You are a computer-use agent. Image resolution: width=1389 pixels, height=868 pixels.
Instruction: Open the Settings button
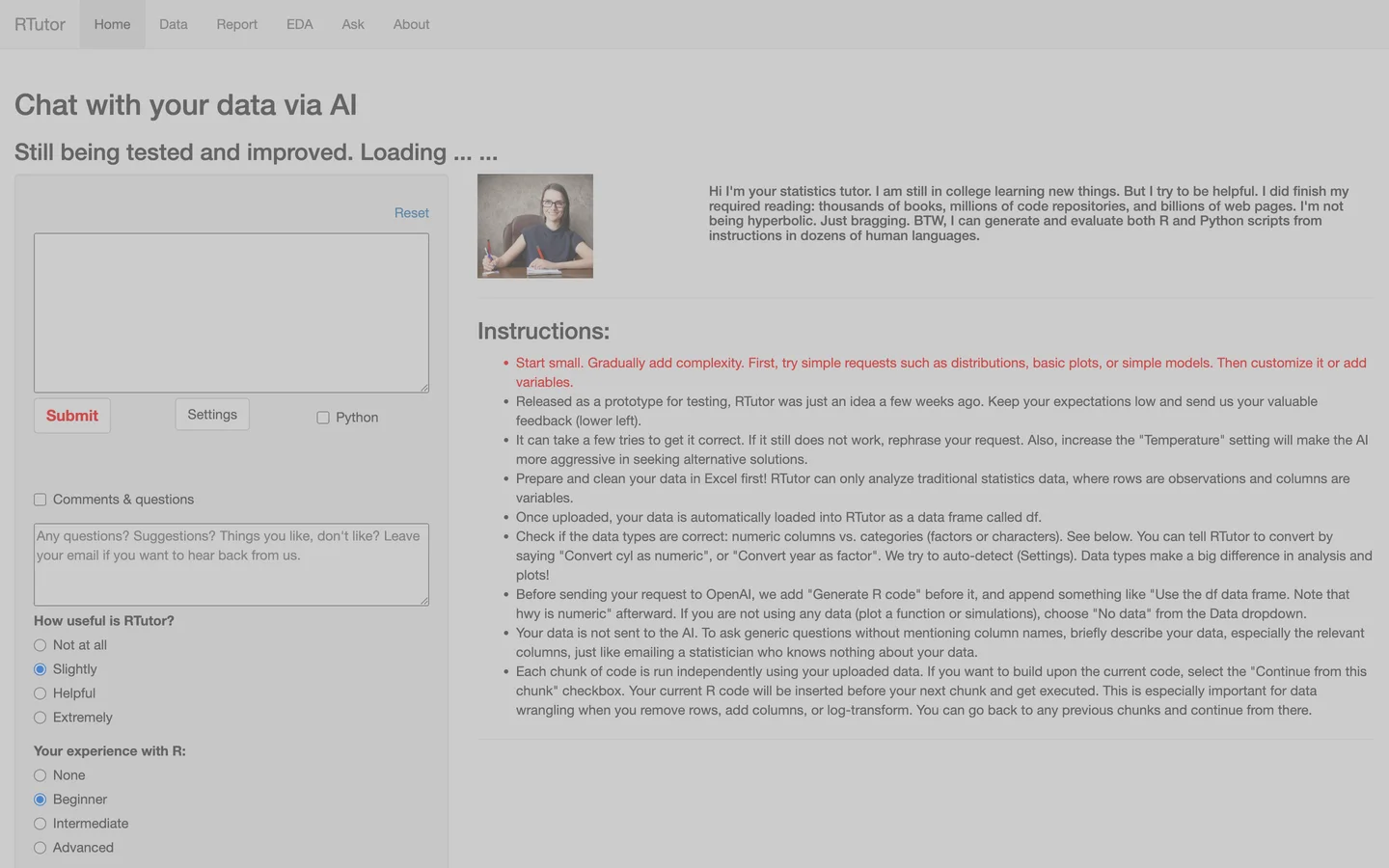(212, 415)
